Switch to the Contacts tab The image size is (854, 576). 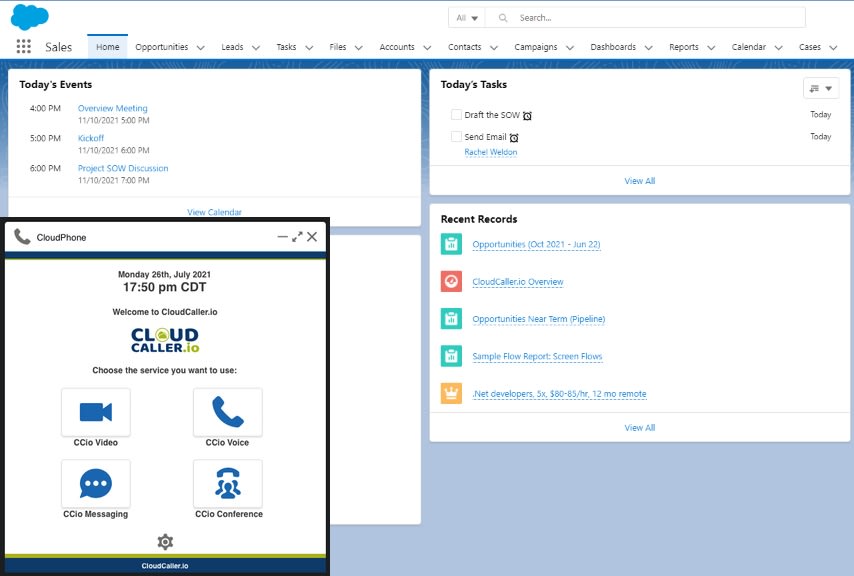tap(465, 47)
